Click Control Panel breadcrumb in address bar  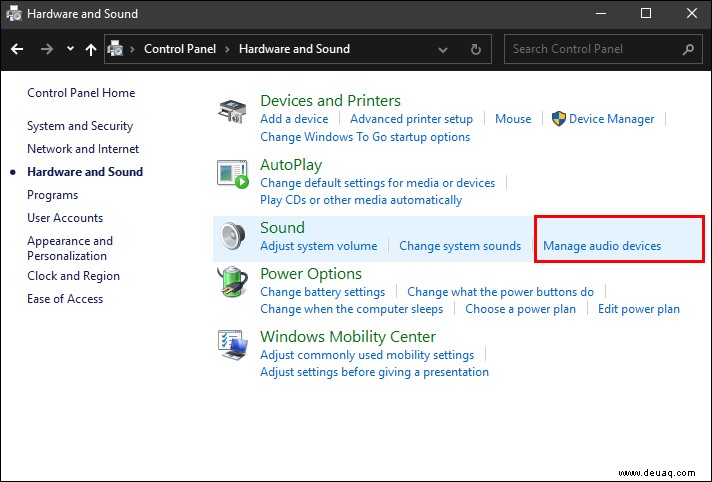[x=180, y=49]
